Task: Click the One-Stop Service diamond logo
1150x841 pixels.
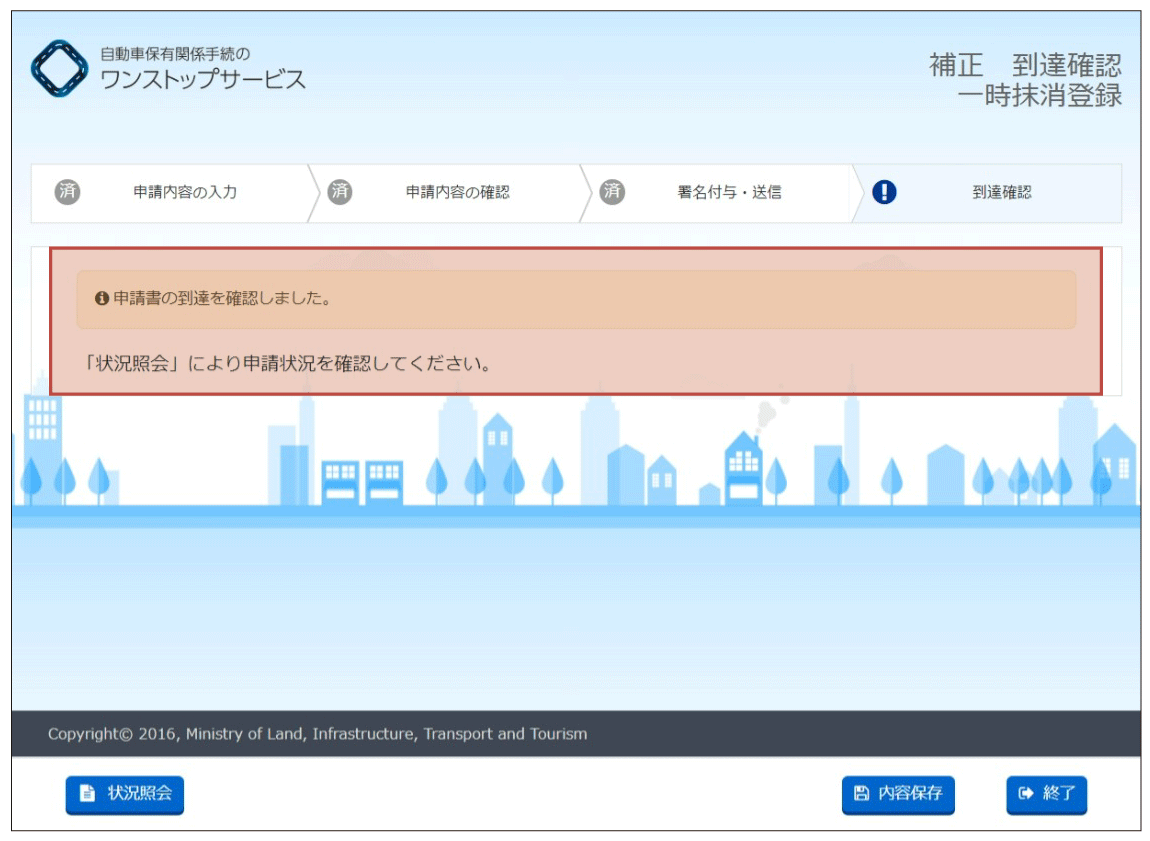Action: [x=59, y=68]
